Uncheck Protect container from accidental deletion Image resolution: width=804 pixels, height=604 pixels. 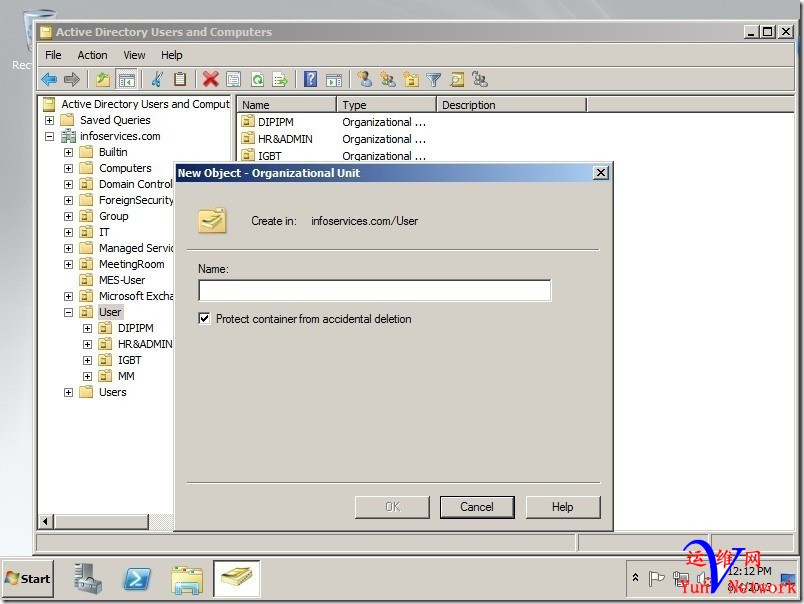click(x=204, y=318)
